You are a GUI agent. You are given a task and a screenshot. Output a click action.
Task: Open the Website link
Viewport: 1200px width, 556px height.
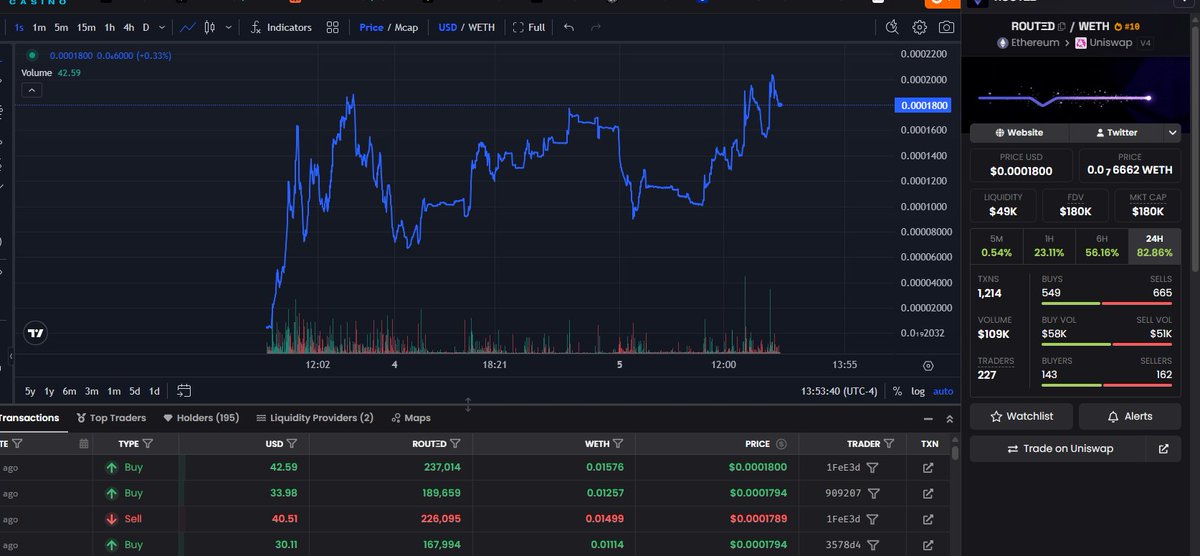tap(1019, 132)
